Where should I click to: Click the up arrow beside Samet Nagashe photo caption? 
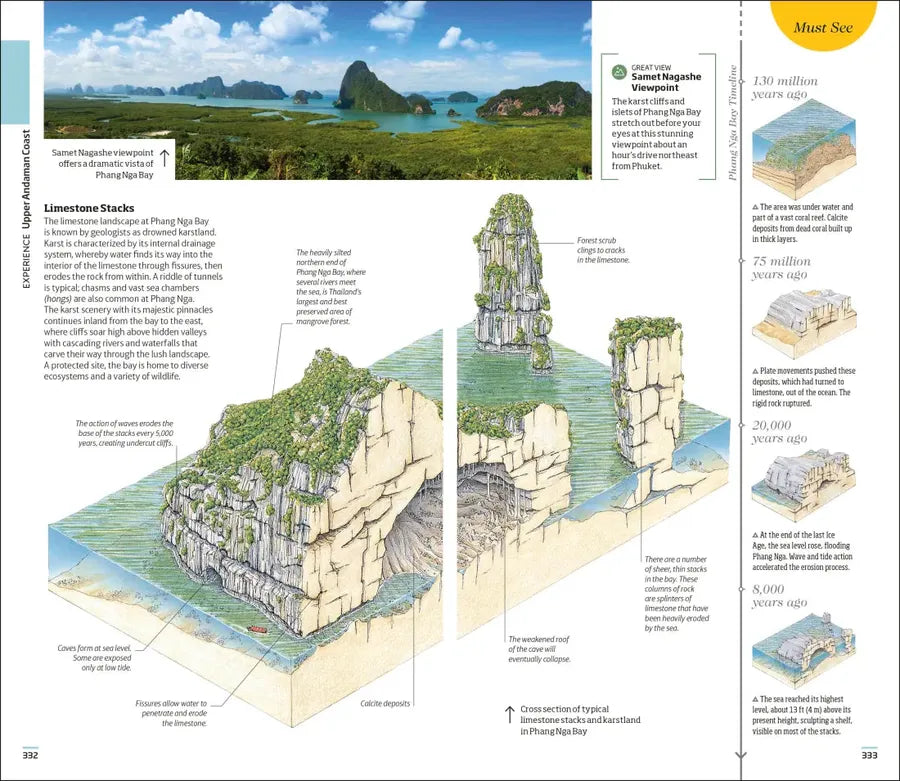[x=164, y=158]
